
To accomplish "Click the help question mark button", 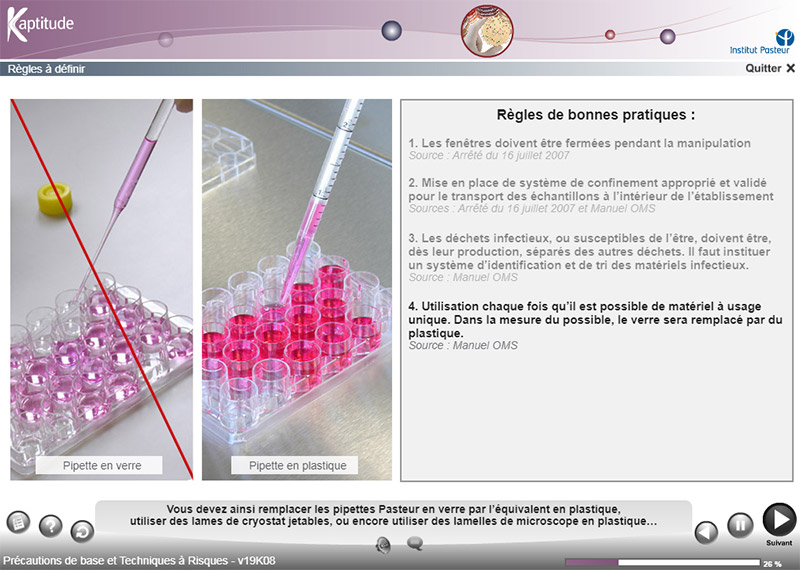I will tap(51, 526).
